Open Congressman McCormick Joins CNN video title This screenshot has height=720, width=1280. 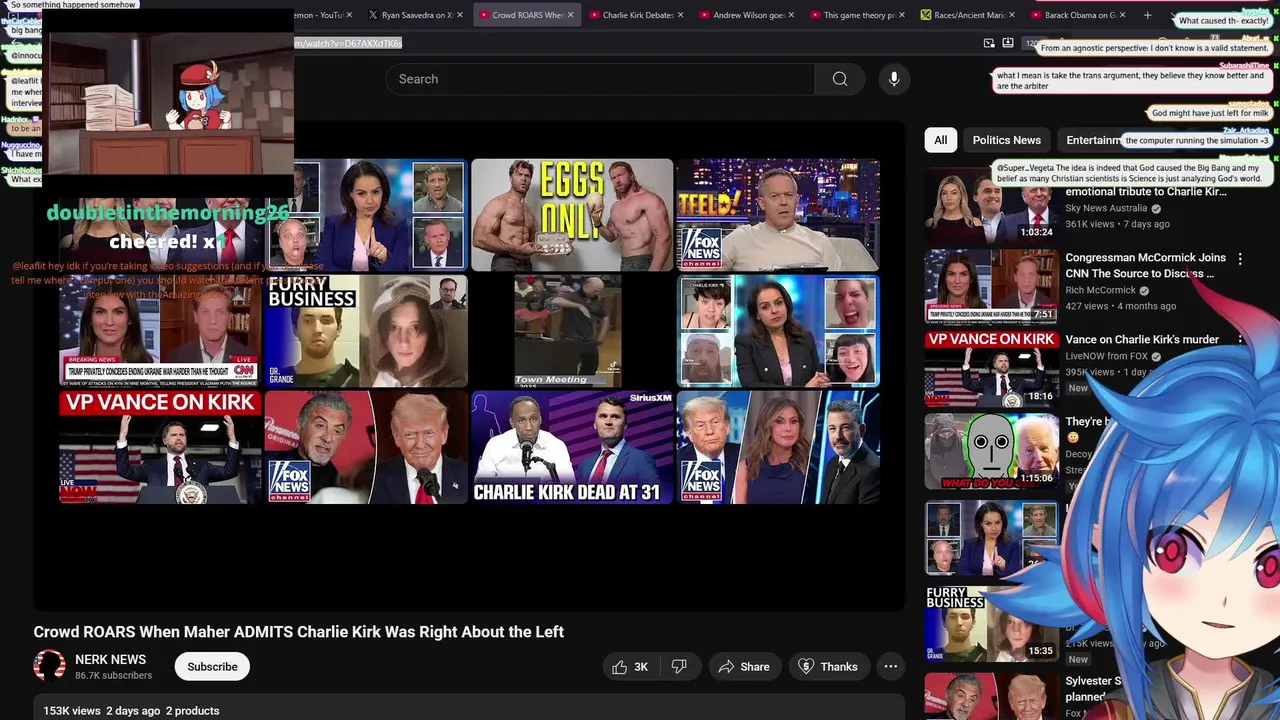coord(1145,265)
